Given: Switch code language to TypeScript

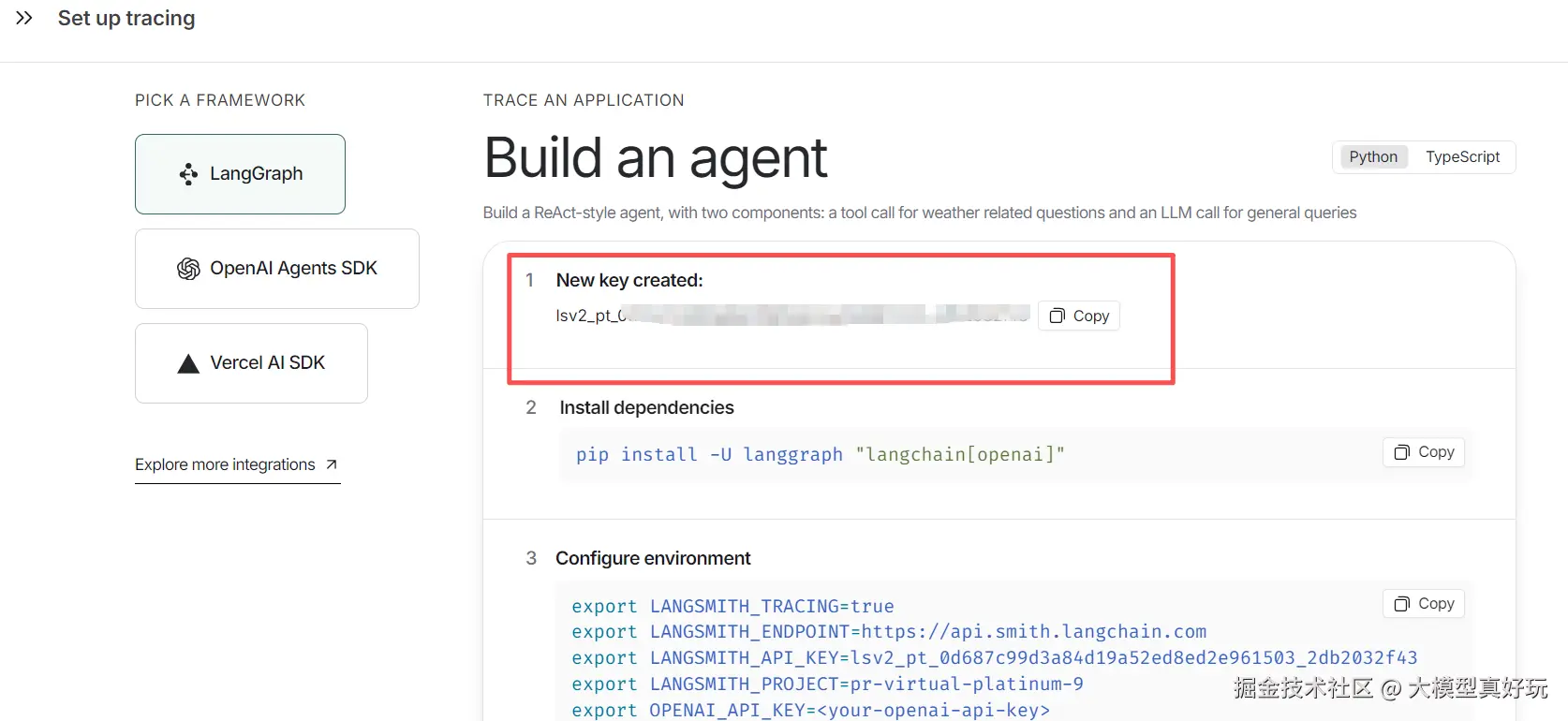Looking at the screenshot, I should click(1462, 156).
